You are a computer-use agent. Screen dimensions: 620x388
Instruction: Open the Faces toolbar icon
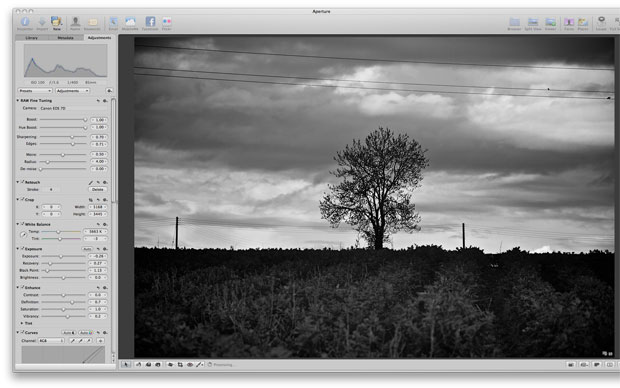click(569, 23)
